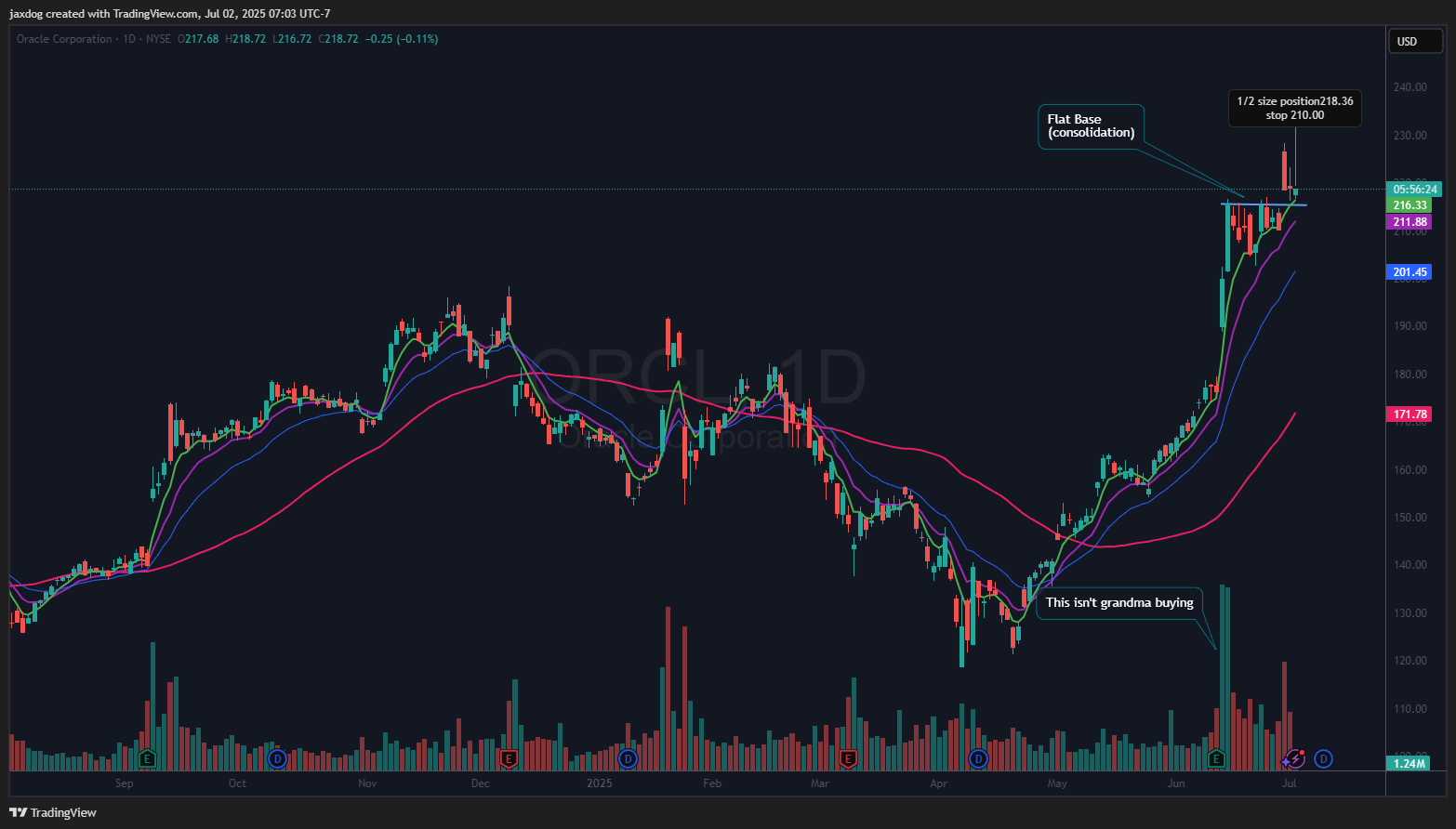Click the 2025 time axis label
Image resolution: width=1456 pixels, height=829 pixels.
tap(600, 783)
